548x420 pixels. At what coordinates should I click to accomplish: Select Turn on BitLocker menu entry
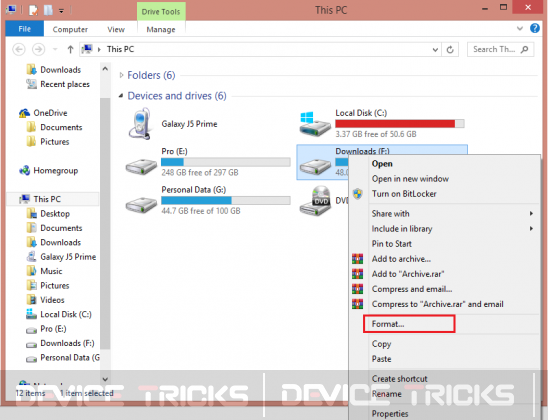point(404,194)
